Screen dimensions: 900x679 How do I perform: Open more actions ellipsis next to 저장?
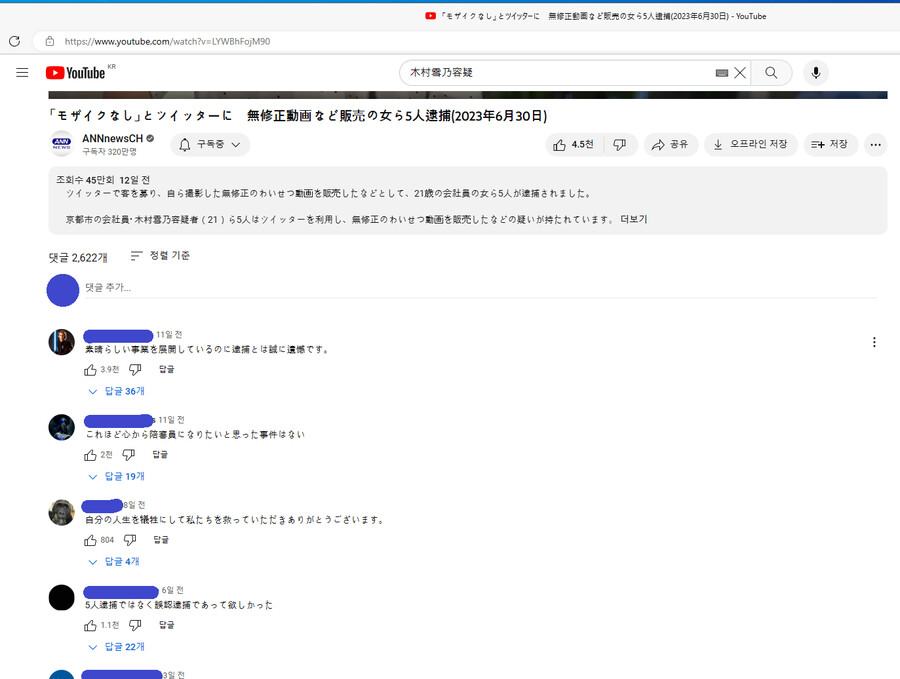pos(875,145)
